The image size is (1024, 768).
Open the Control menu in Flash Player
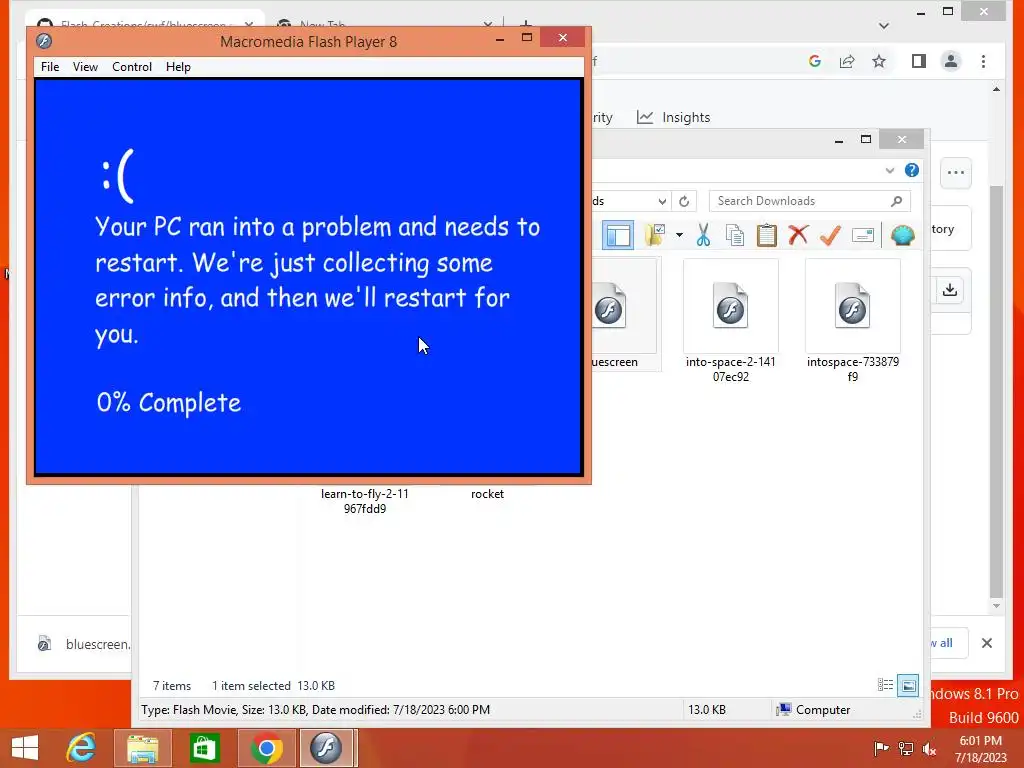coord(132,67)
